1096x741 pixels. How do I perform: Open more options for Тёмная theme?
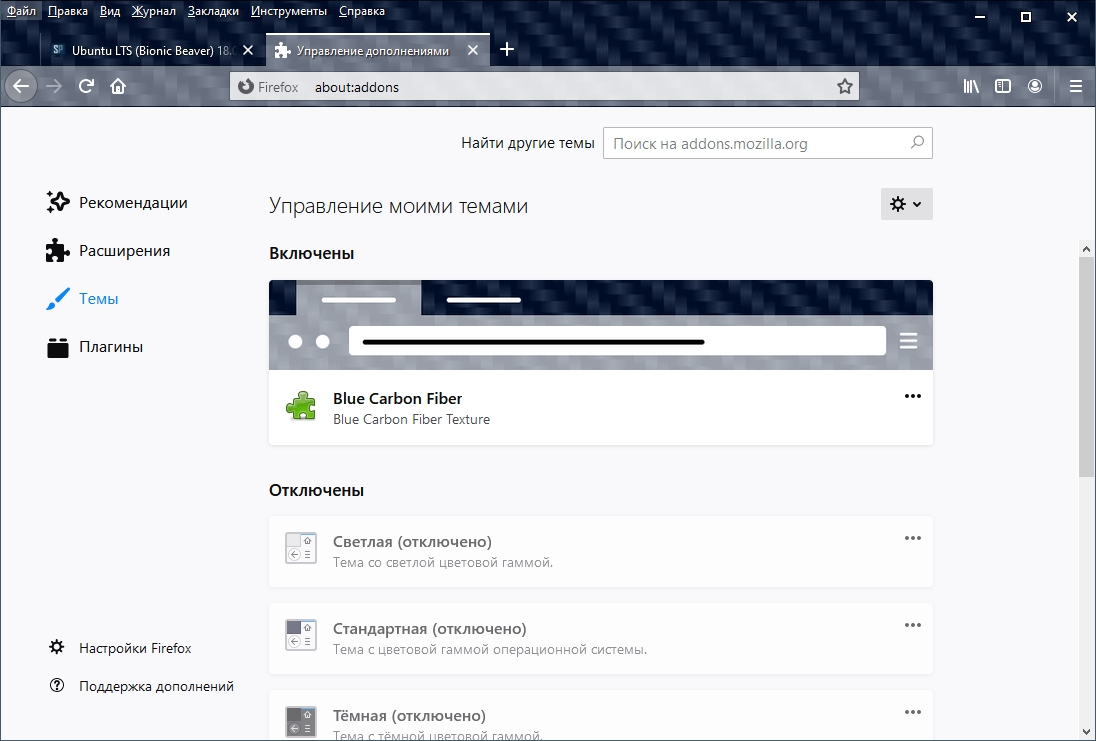[913, 712]
